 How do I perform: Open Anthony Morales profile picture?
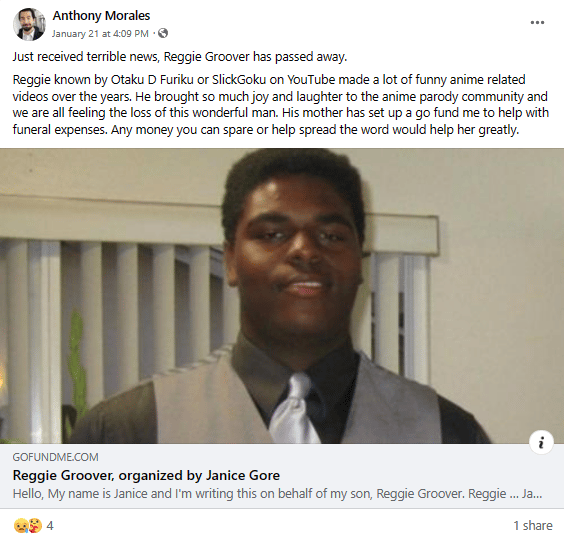click(x=29, y=24)
